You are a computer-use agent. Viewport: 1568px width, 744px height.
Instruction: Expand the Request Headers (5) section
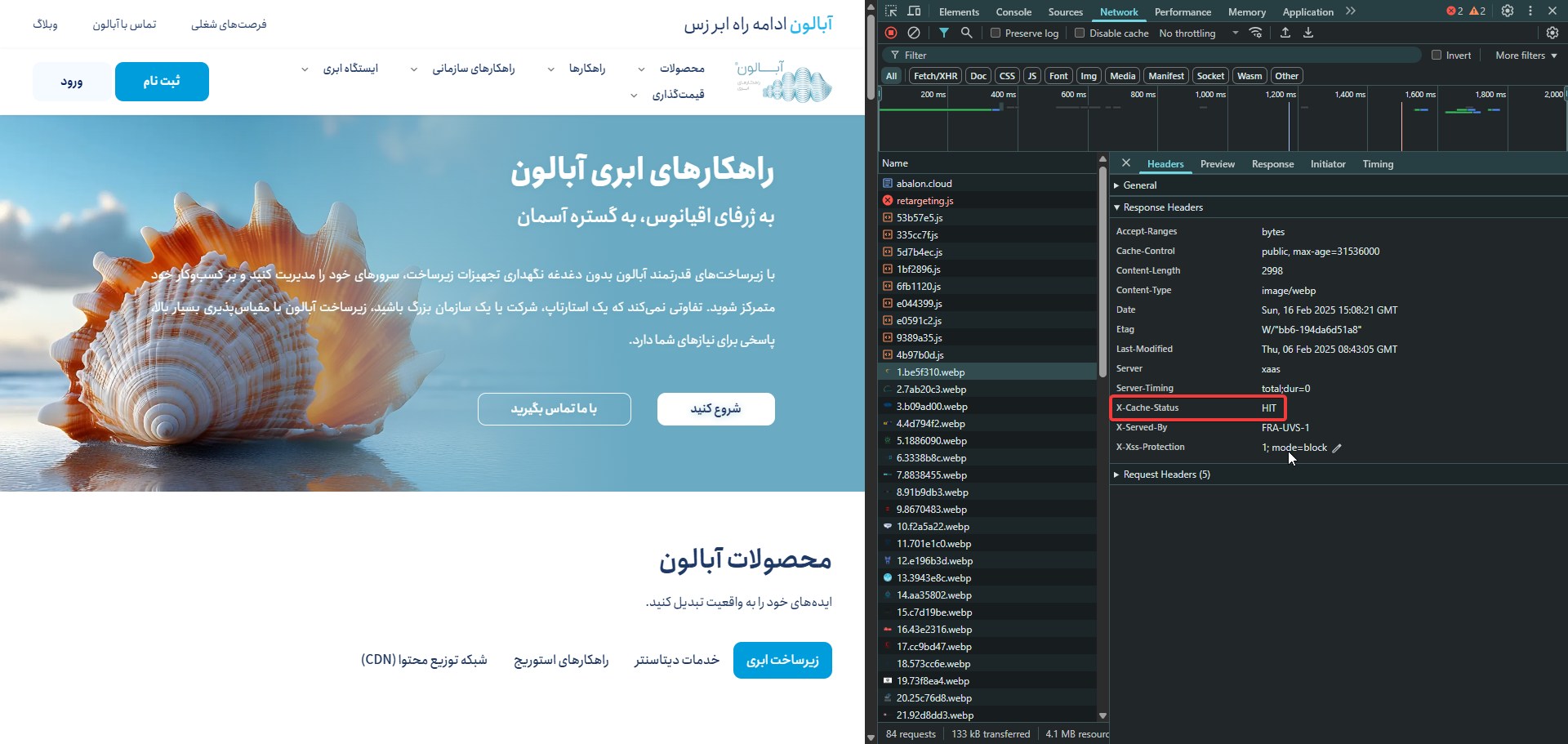(1165, 474)
